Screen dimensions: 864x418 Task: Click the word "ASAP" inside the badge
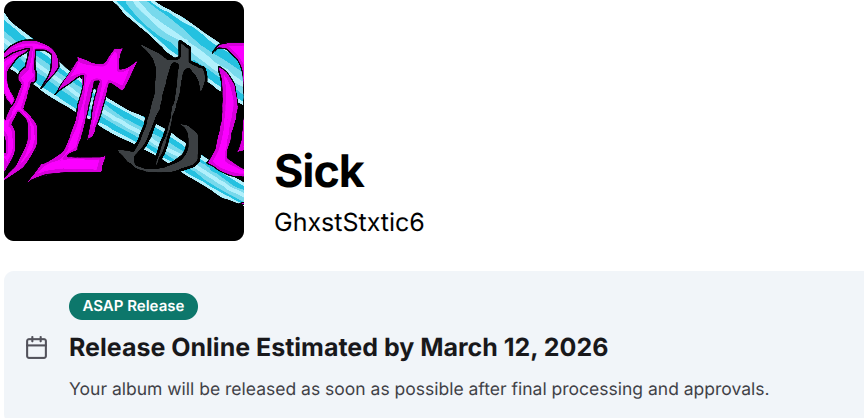pyautogui.click(x=101, y=306)
